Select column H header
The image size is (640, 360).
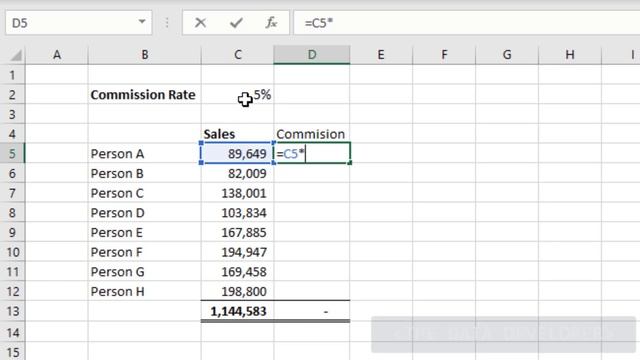point(570,55)
